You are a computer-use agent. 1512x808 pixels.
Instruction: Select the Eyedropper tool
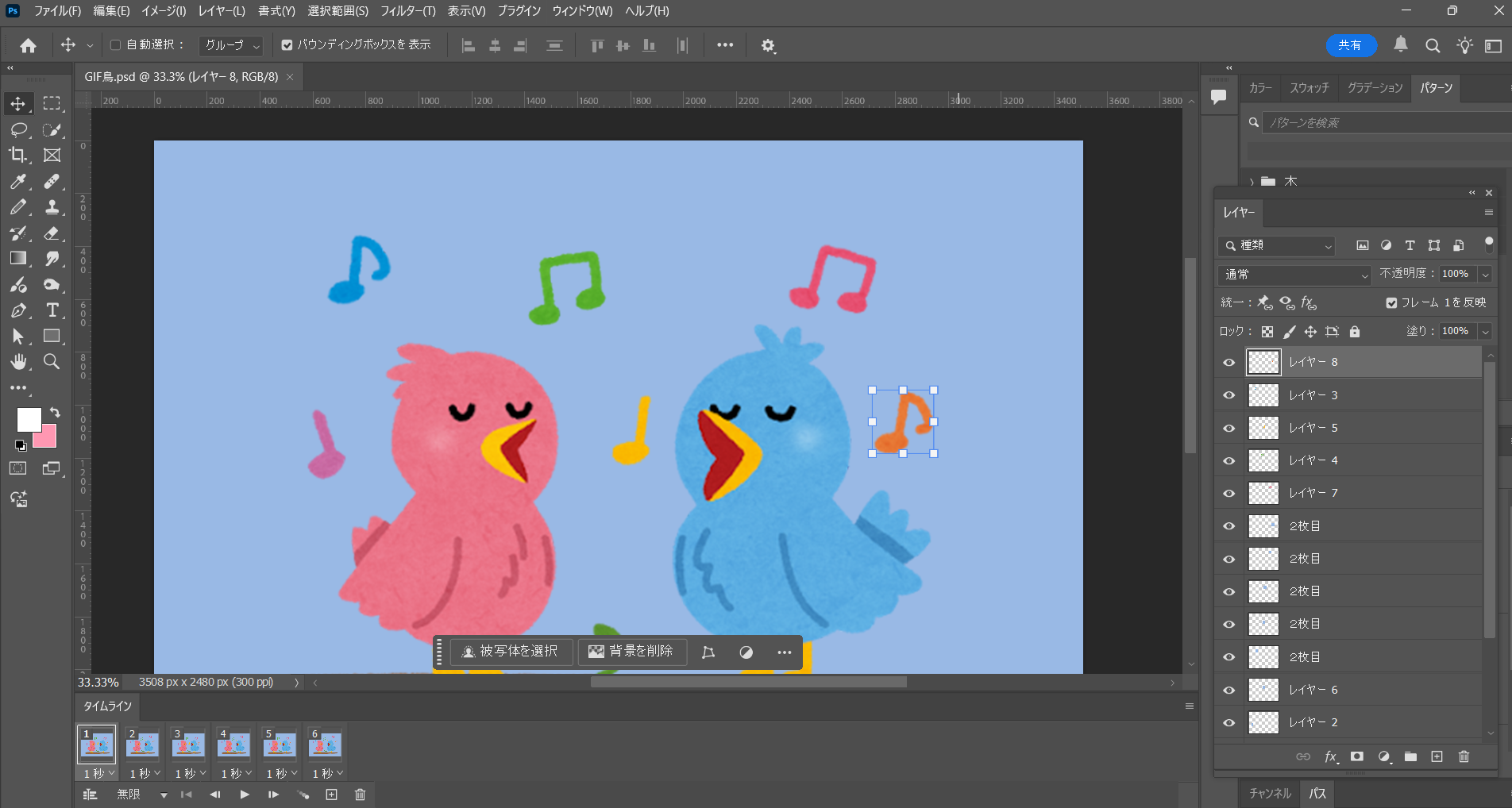tap(17, 181)
